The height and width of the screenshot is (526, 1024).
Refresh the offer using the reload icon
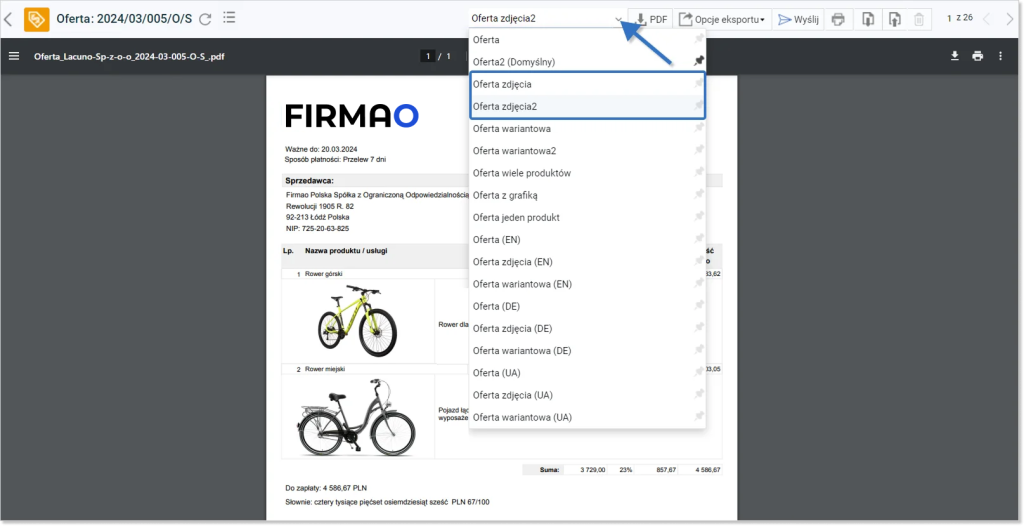coord(205,19)
